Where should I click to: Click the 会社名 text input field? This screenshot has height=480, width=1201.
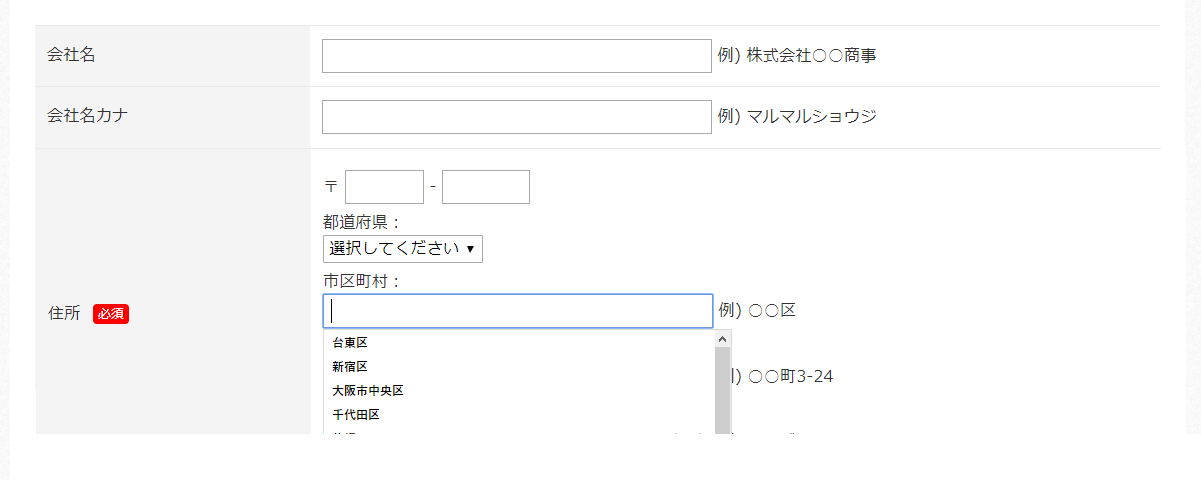(x=517, y=56)
